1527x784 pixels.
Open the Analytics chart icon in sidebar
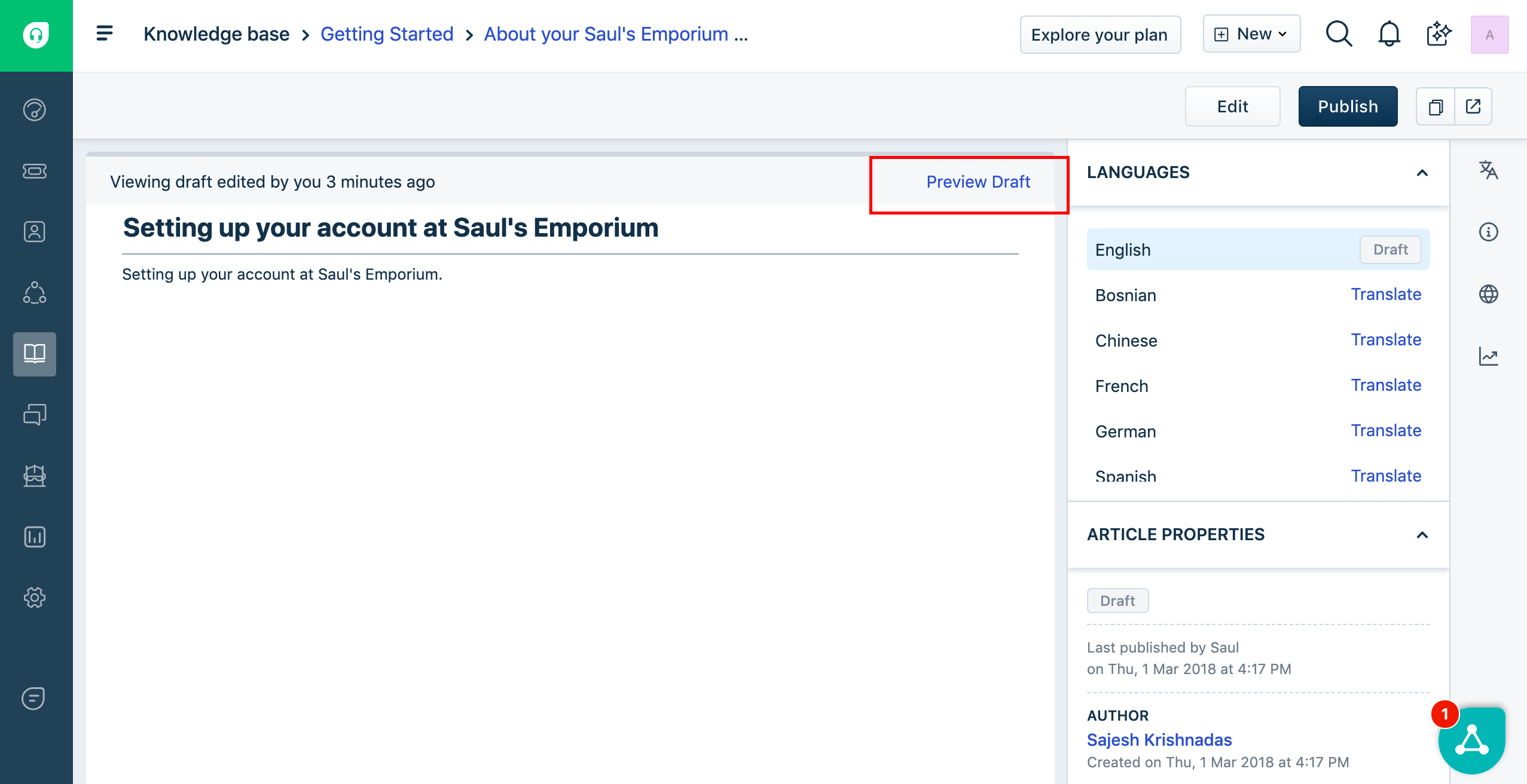(35, 537)
